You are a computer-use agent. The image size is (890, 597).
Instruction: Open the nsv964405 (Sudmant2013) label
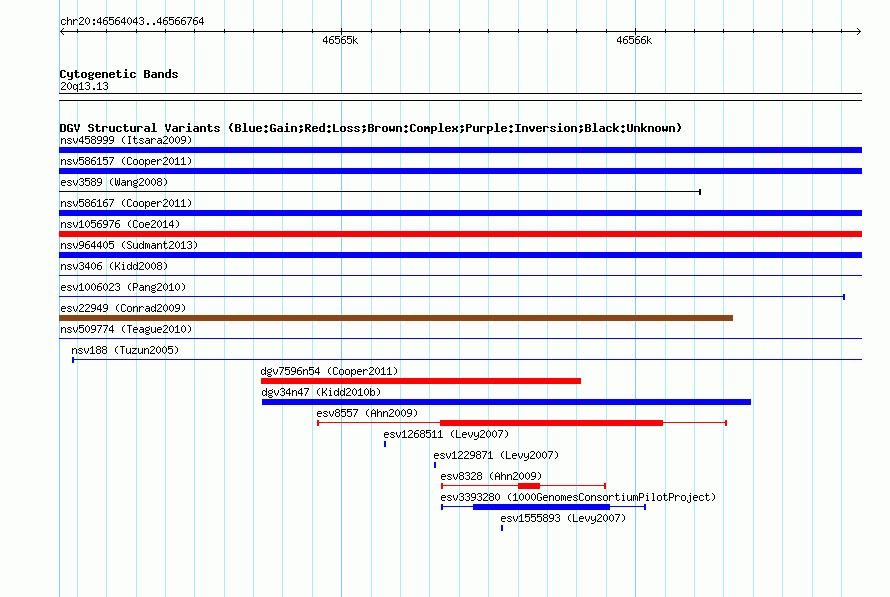pyautogui.click(x=129, y=245)
